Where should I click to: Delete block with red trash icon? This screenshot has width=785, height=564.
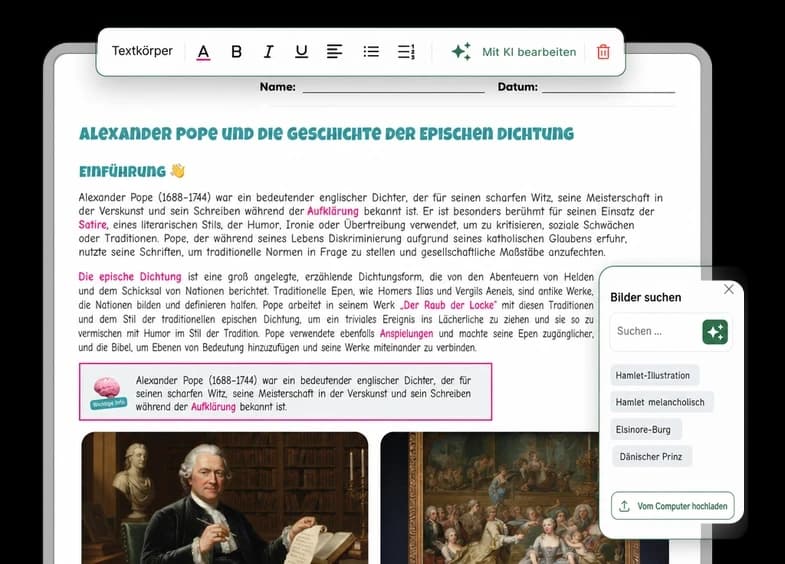[603, 52]
